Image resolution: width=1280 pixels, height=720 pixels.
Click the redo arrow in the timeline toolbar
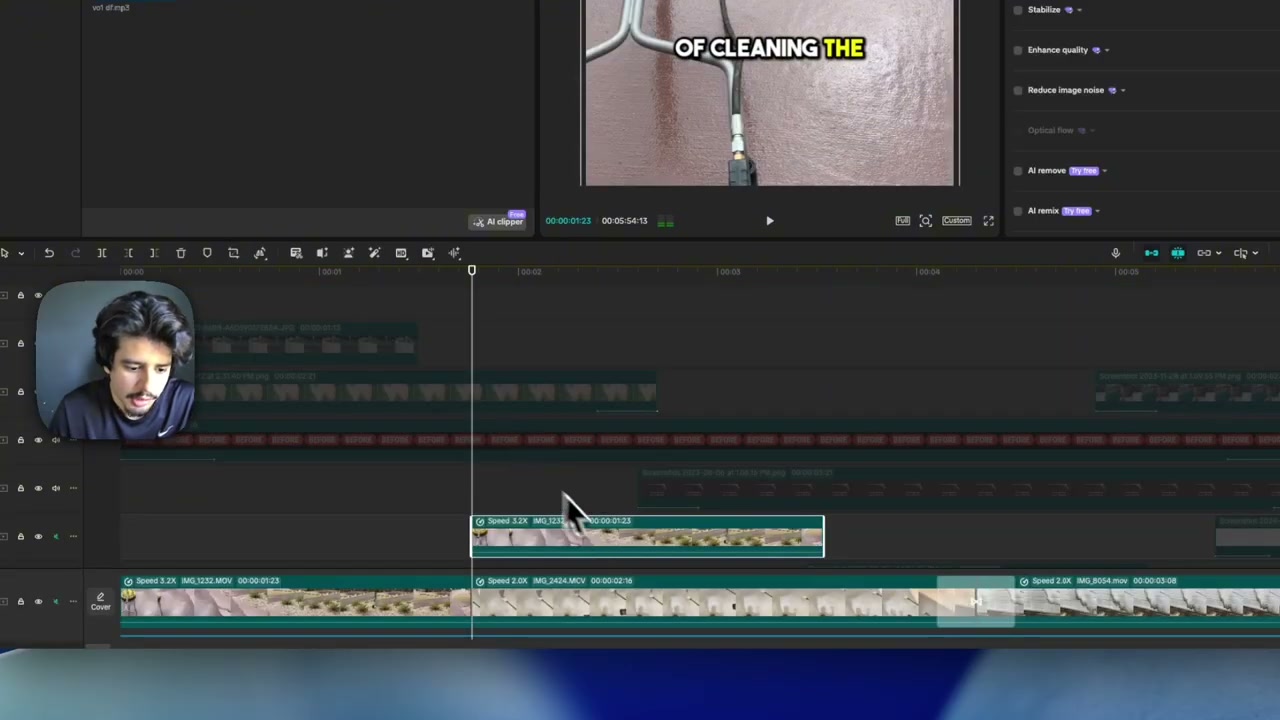click(75, 253)
